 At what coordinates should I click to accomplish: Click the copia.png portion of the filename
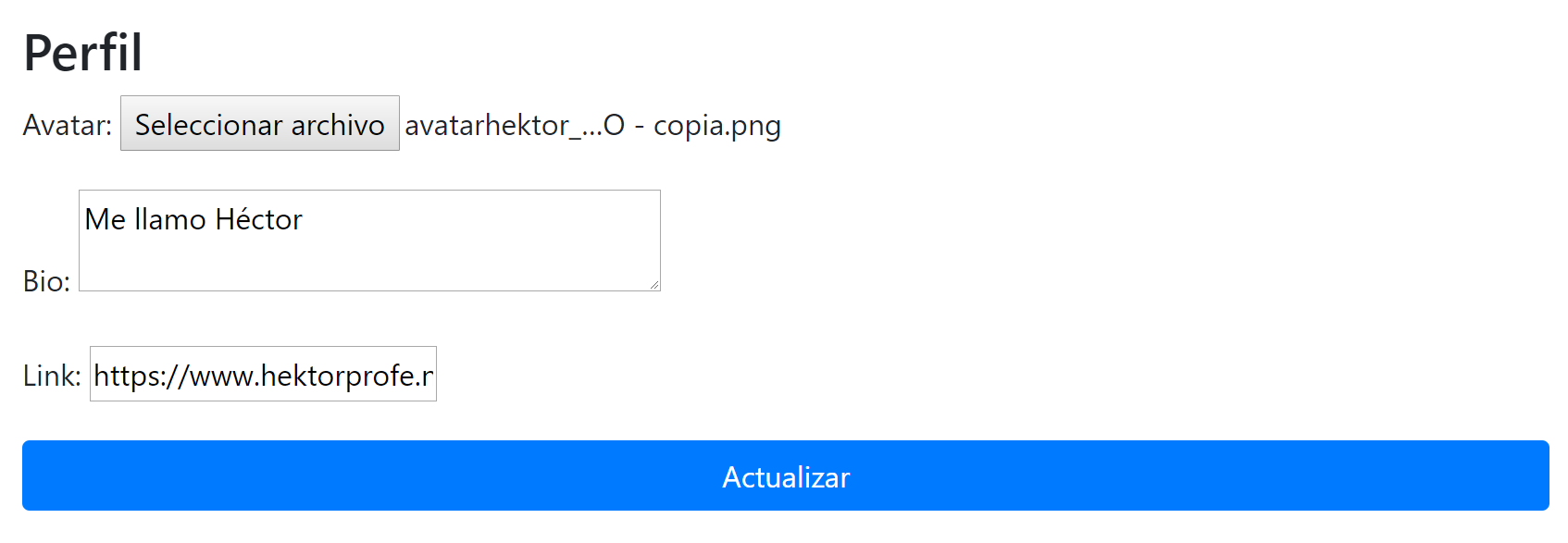click(717, 126)
